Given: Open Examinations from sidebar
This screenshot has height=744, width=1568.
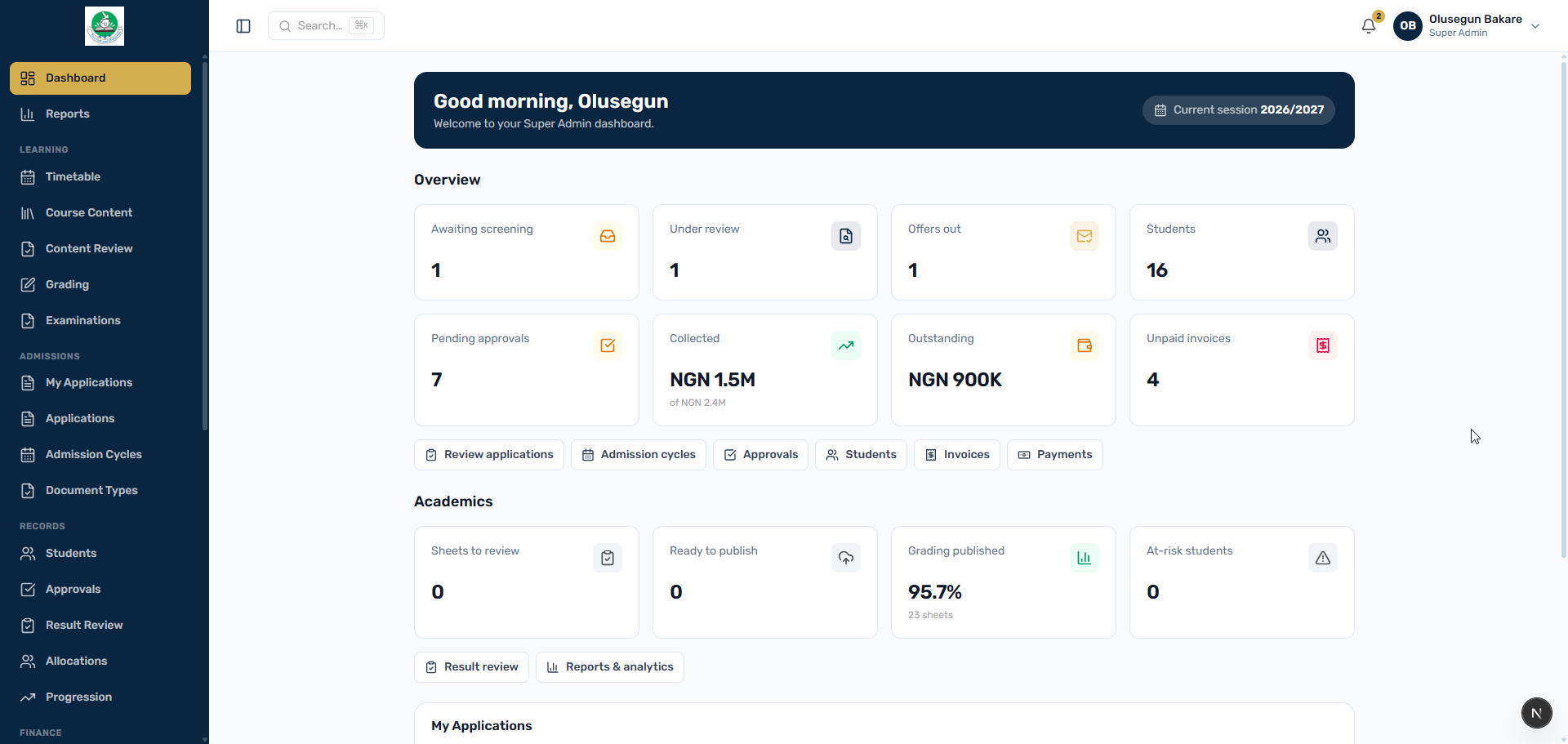Looking at the screenshot, I should click(100, 321).
